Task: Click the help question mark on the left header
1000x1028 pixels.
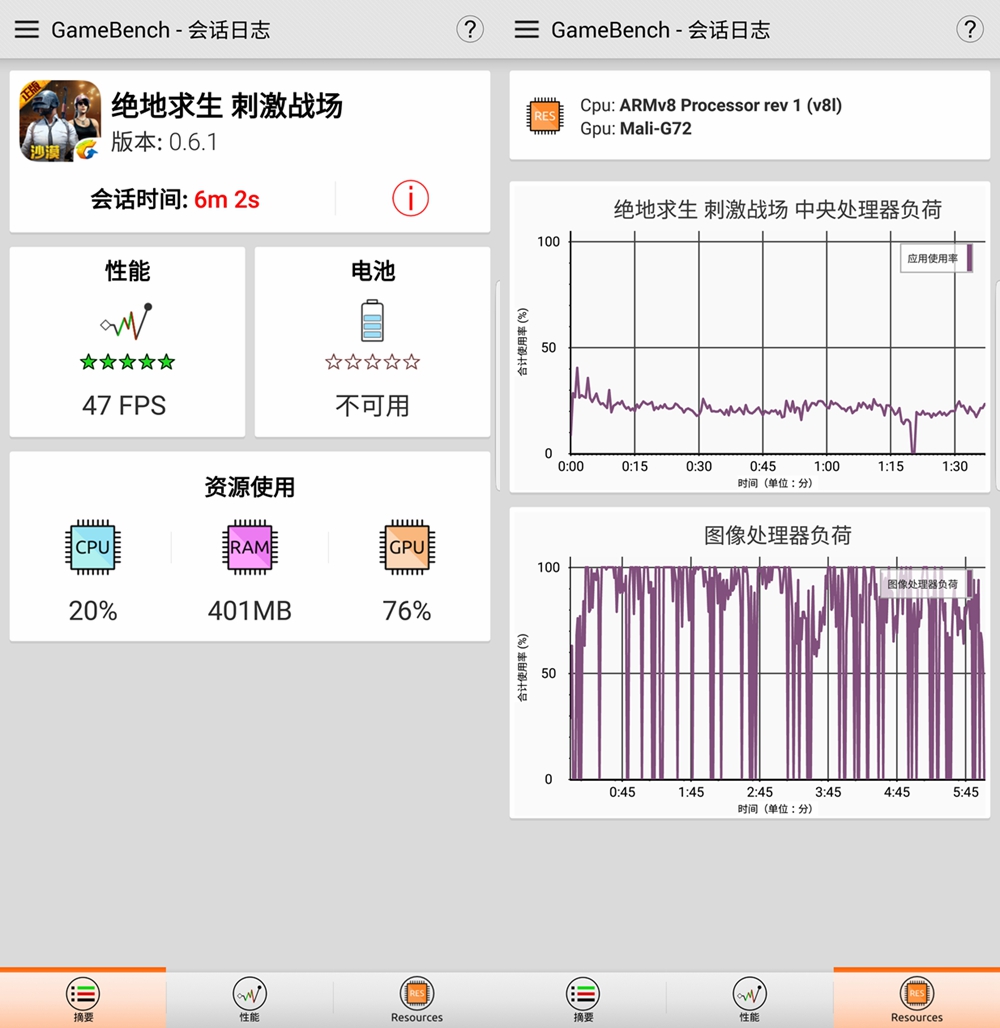Action: 470,29
